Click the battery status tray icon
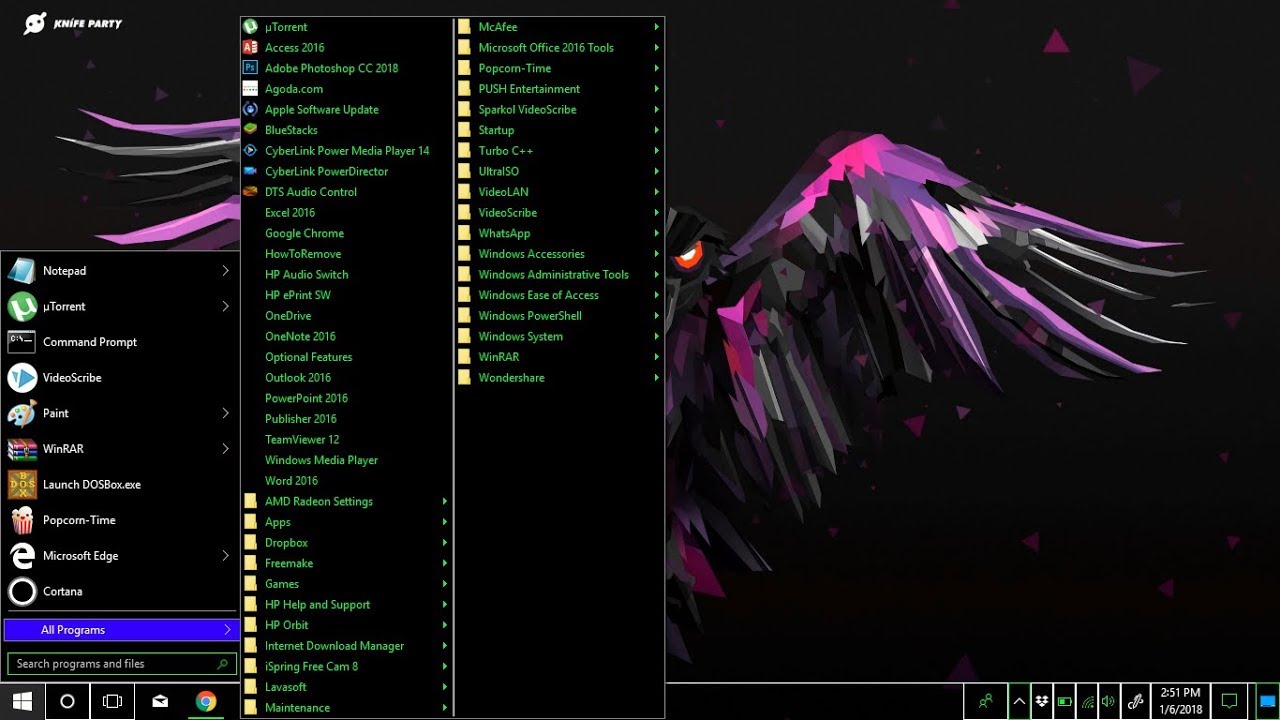Screen dimensions: 1280x720 pyautogui.click(x=1064, y=701)
